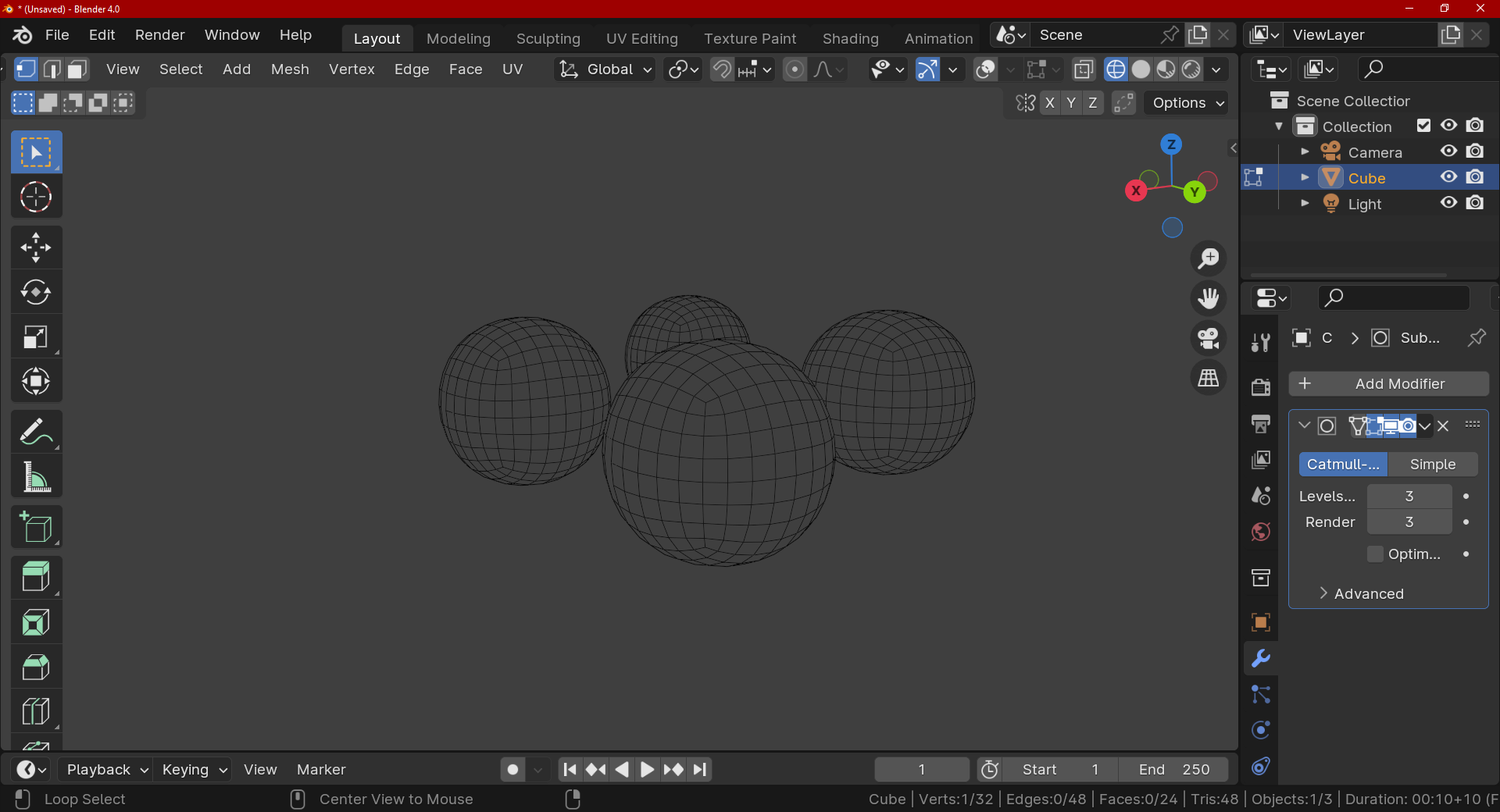Select the Move tool in the toolbar
This screenshot has height=812, width=1500.
36,248
